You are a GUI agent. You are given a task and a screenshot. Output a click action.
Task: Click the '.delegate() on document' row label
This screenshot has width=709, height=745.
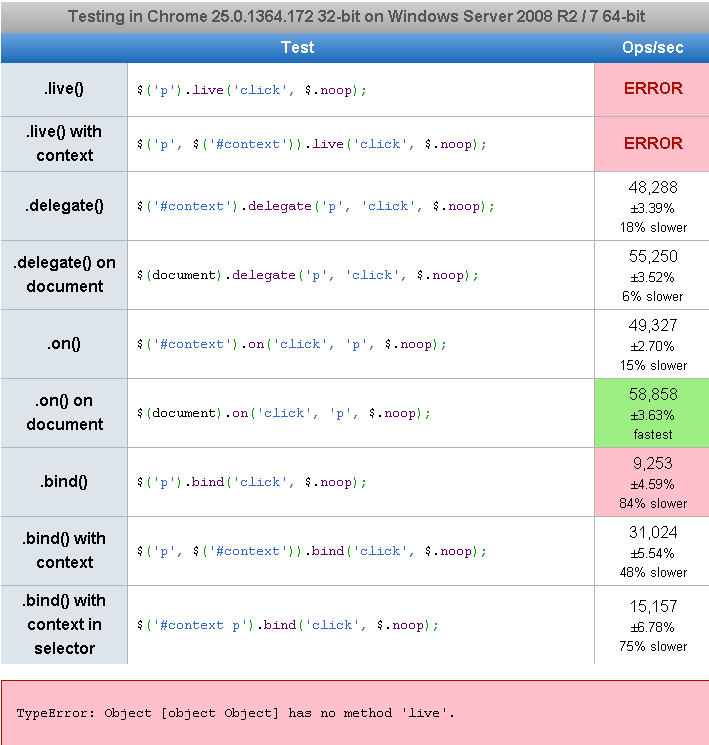point(64,274)
